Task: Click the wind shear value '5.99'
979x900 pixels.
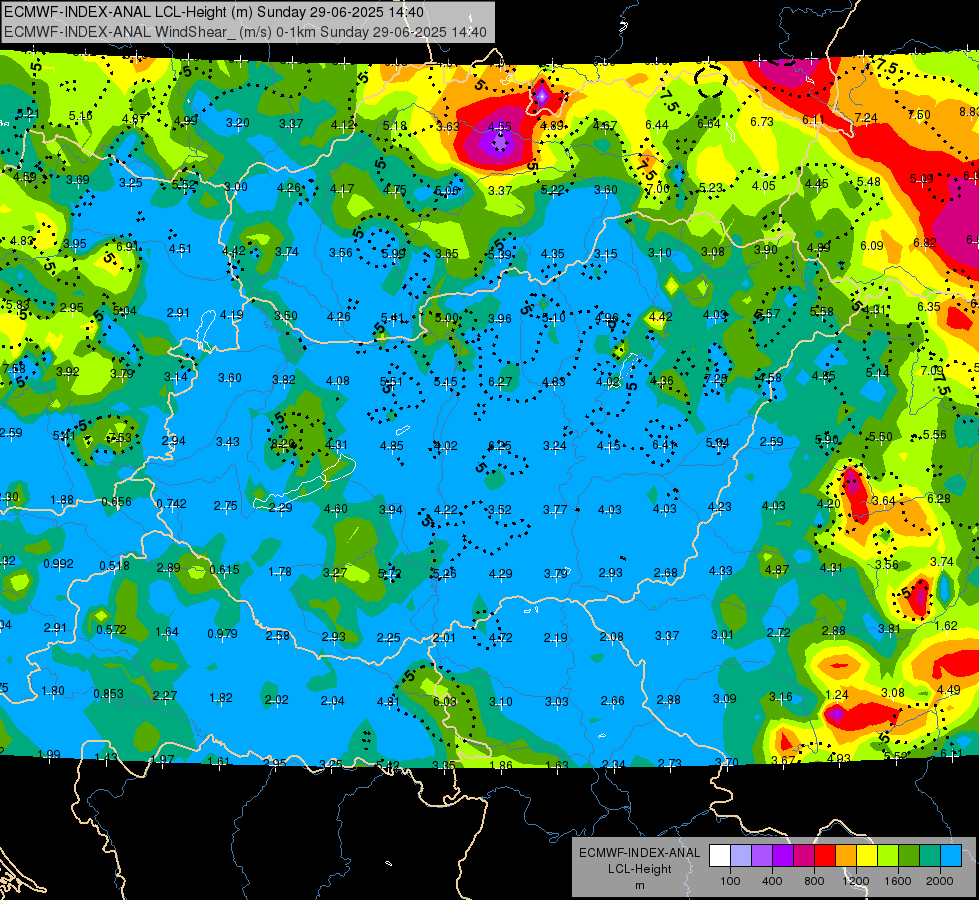Action: pos(393,254)
